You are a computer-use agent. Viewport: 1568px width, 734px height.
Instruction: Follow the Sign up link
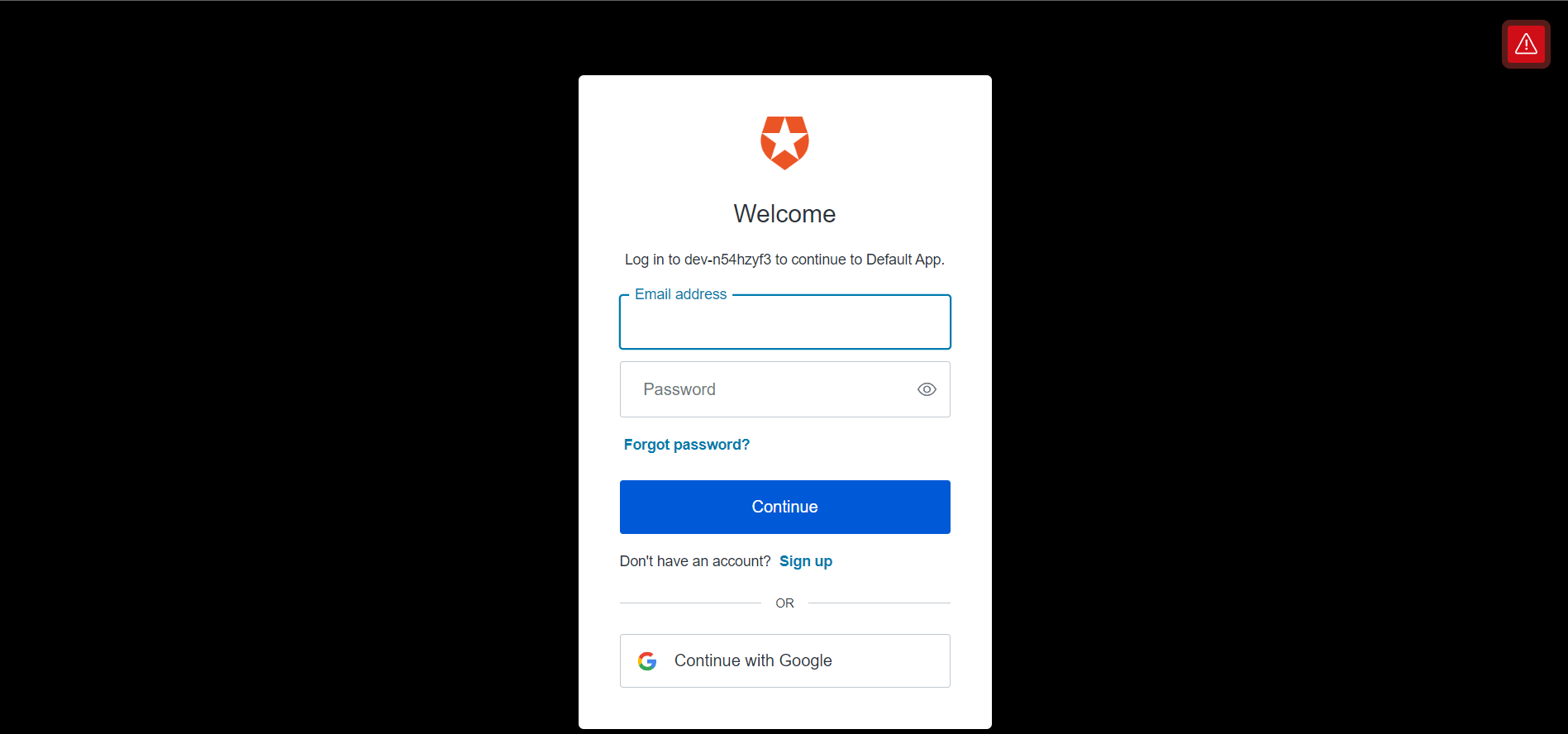coord(805,561)
